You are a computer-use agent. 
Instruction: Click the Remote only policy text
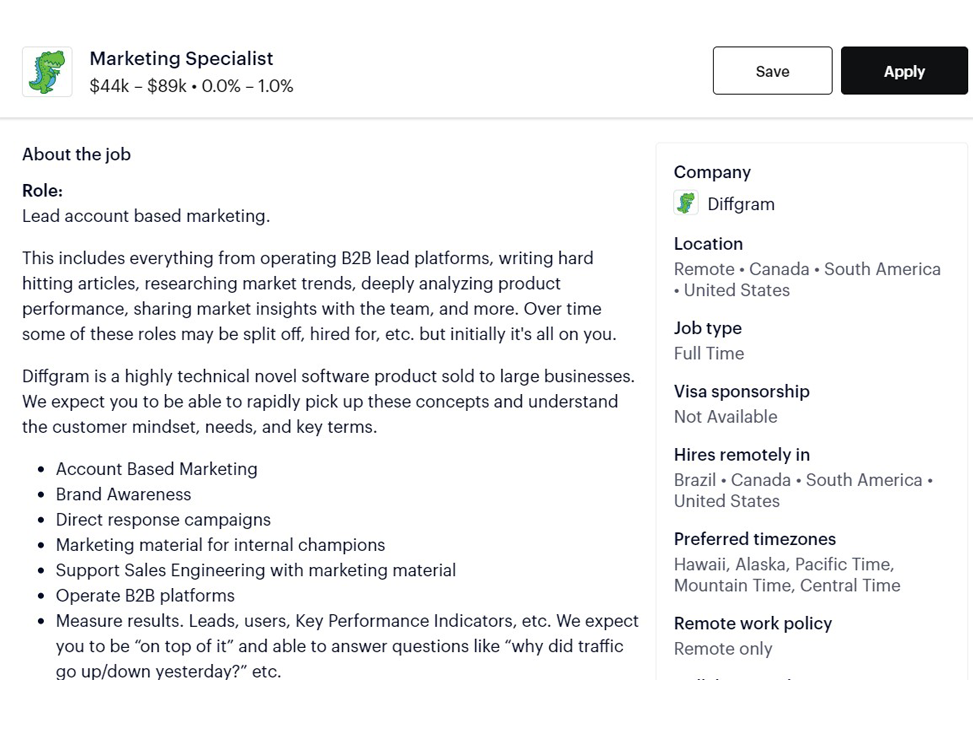723,649
